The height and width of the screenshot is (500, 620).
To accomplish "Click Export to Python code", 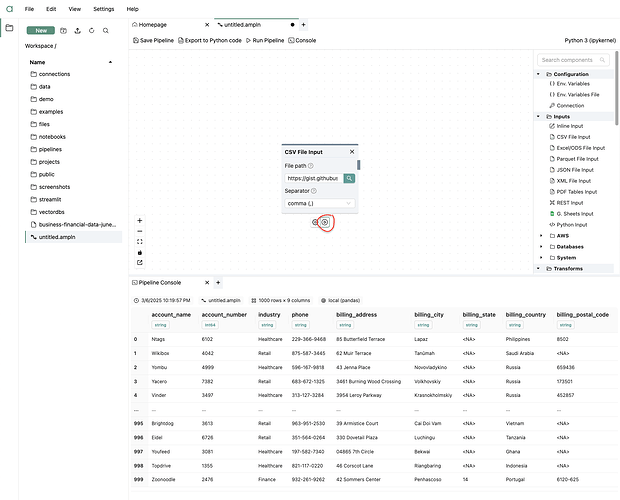I will tap(210, 40).
